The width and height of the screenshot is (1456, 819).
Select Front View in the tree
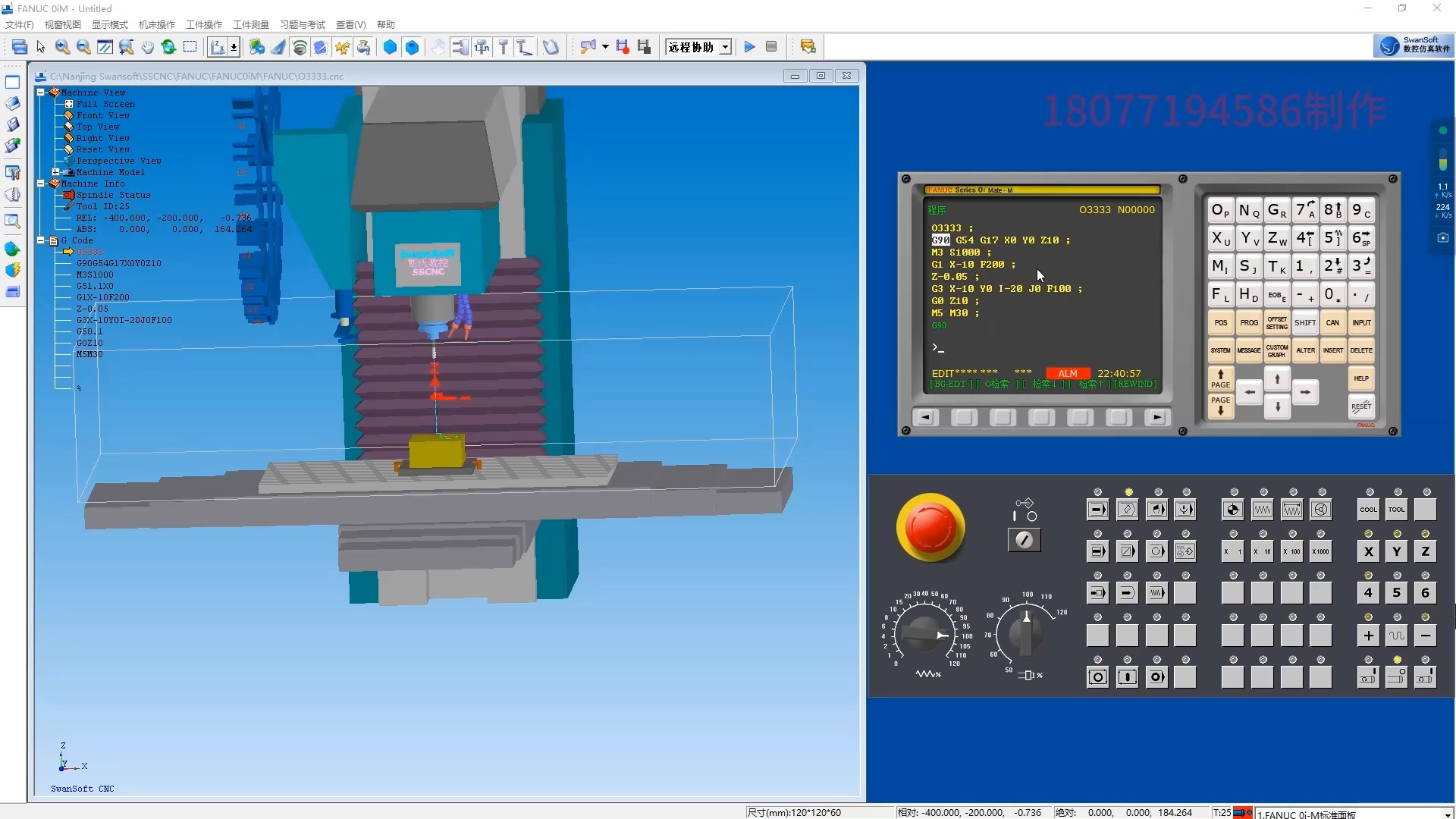[103, 115]
